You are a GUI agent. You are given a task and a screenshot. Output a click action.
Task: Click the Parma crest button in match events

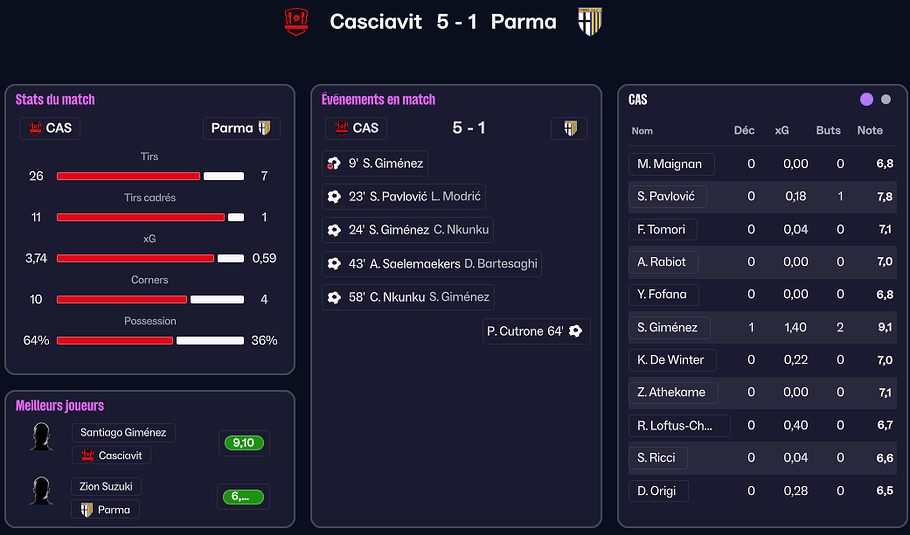(568, 128)
